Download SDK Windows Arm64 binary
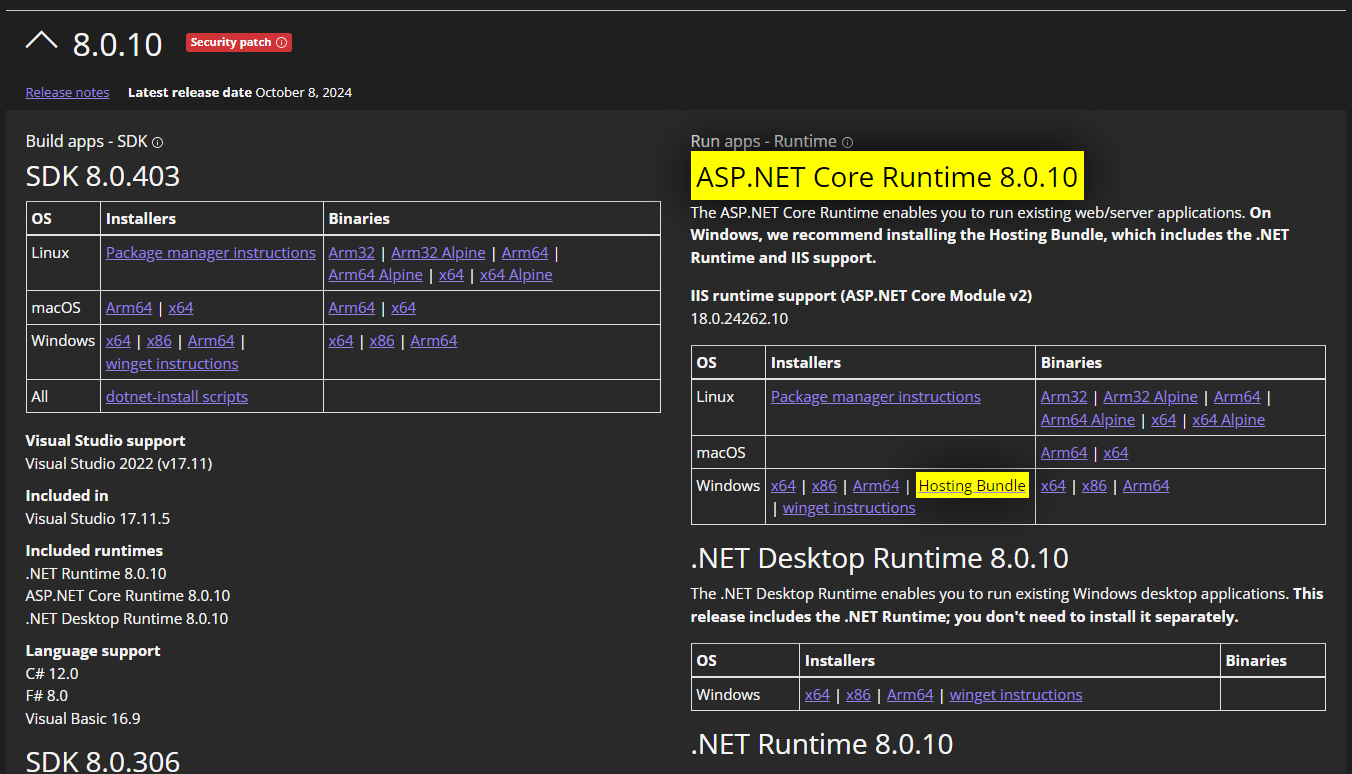The image size is (1352, 774). point(434,341)
